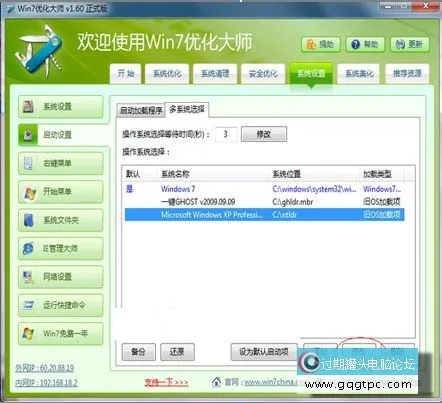
Task: Click the 外网IP address link
Action: coord(44,368)
